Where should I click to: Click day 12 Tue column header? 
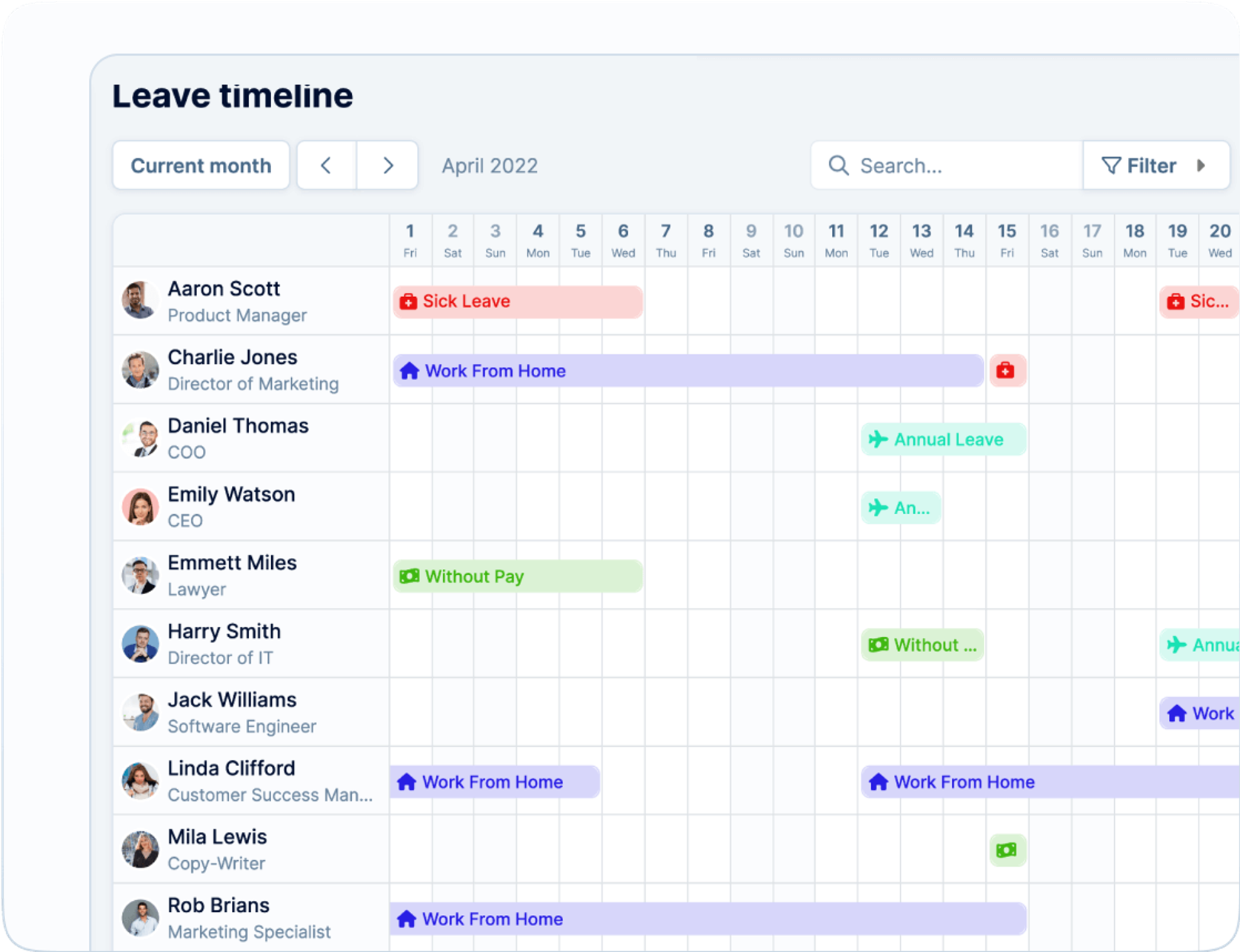pos(879,241)
